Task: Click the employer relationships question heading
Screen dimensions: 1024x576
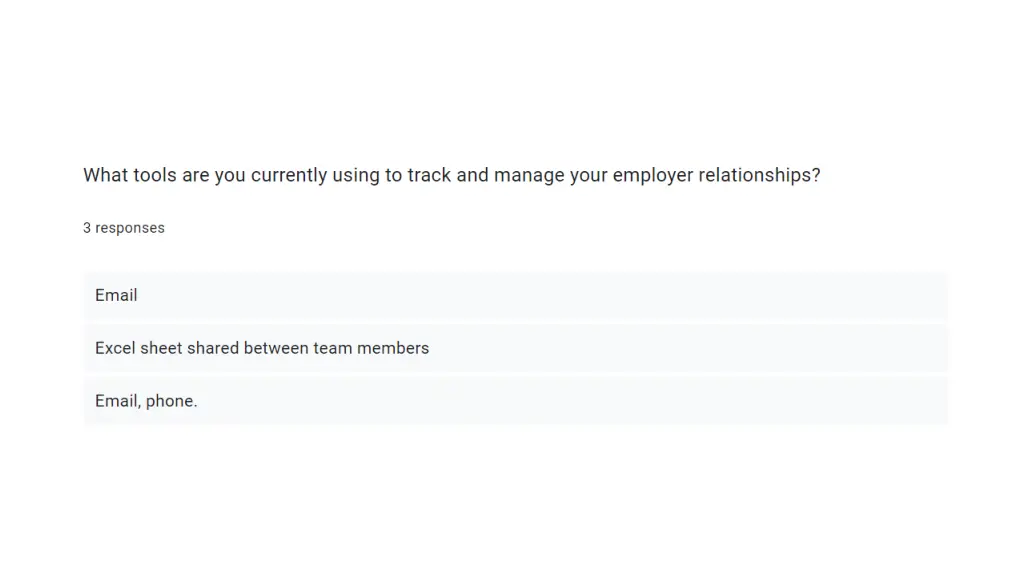Action: point(451,175)
